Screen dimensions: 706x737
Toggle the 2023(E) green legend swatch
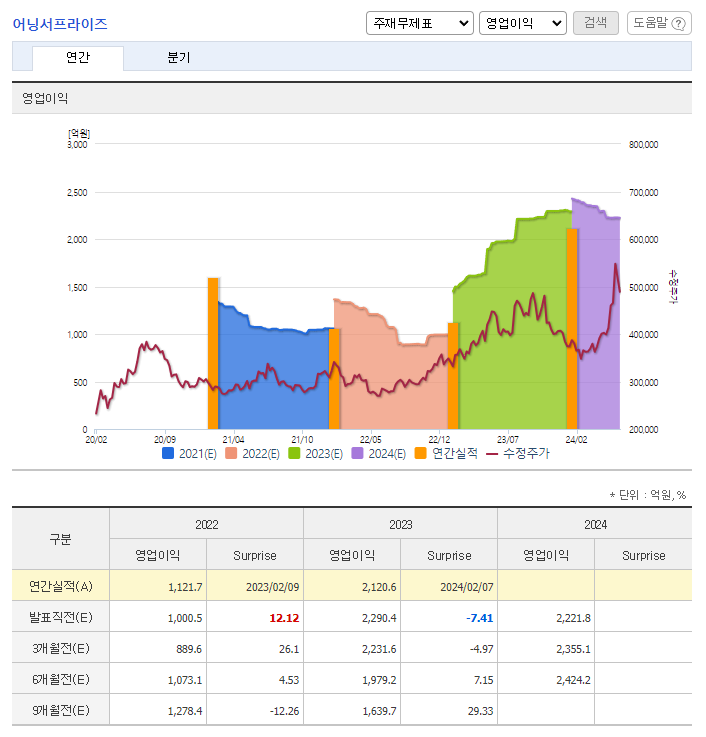pyautogui.click(x=294, y=453)
